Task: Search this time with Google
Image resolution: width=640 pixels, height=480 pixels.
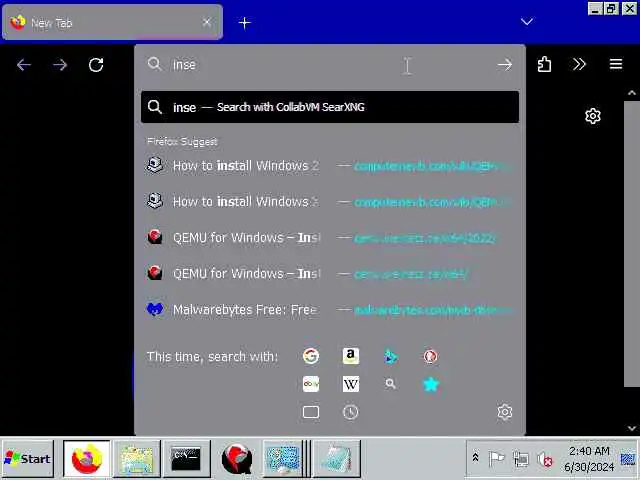Action: tap(311, 356)
